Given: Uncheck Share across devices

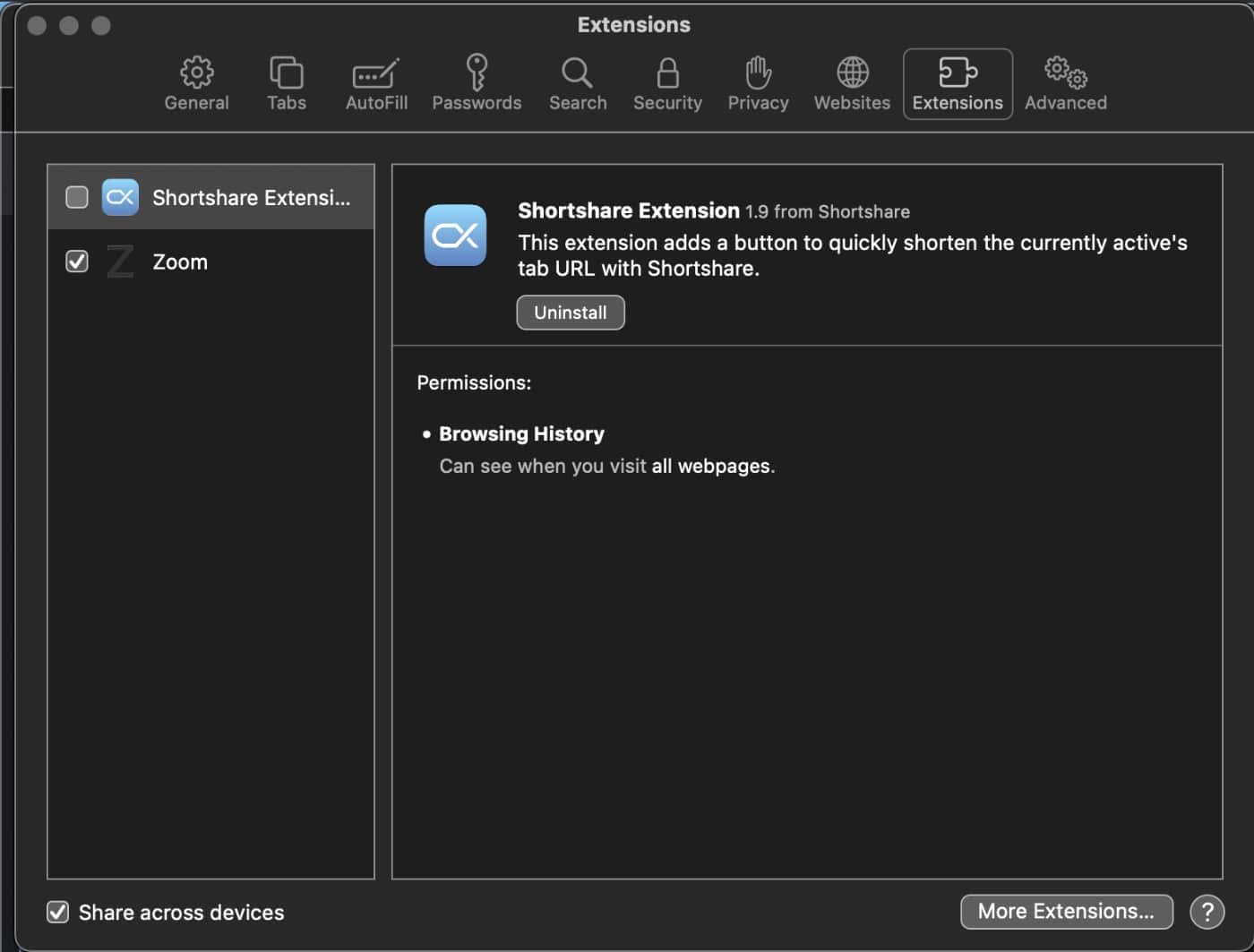Looking at the screenshot, I should coord(58,912).
